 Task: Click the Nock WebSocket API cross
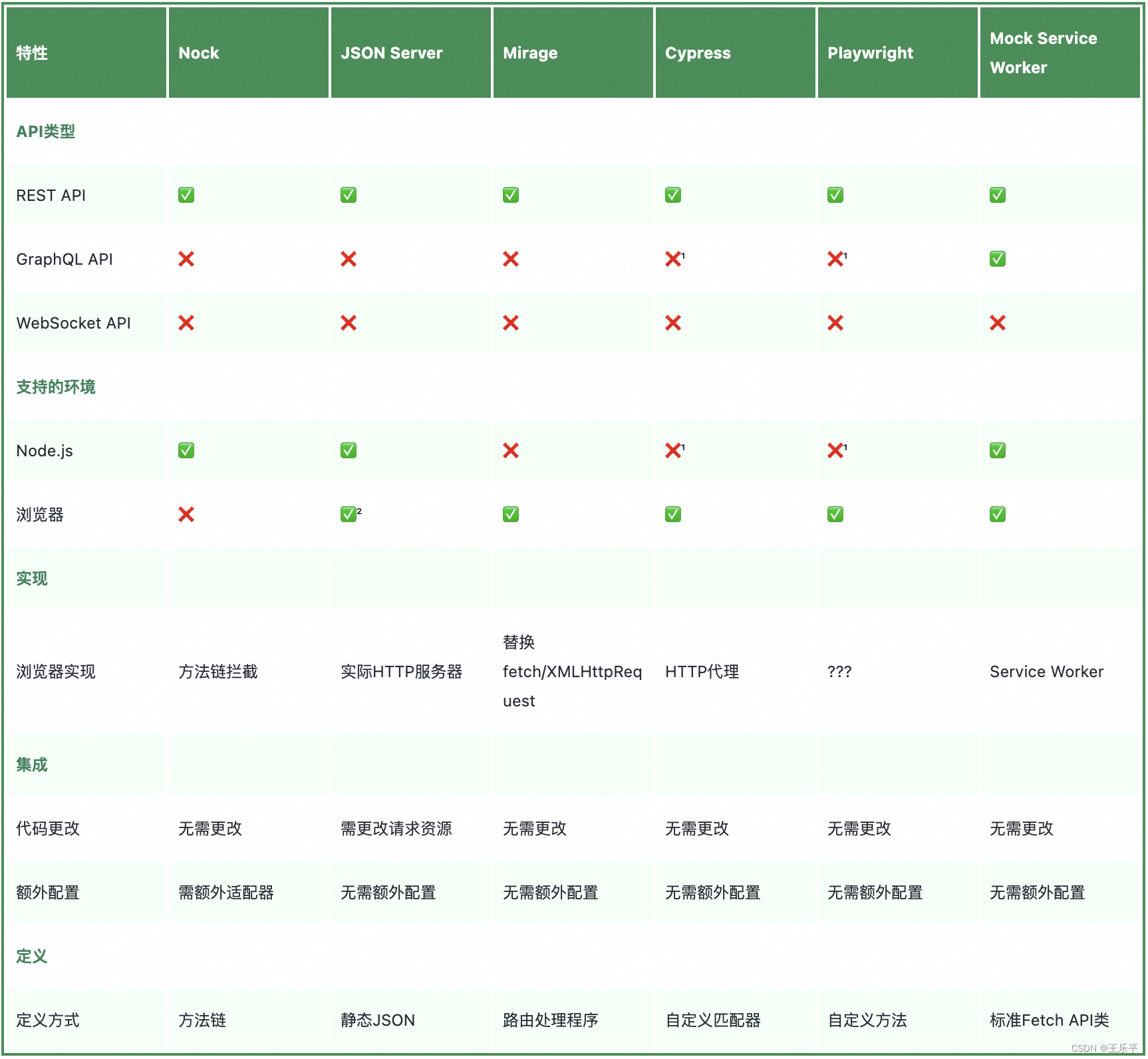click(x=186, y=323)
